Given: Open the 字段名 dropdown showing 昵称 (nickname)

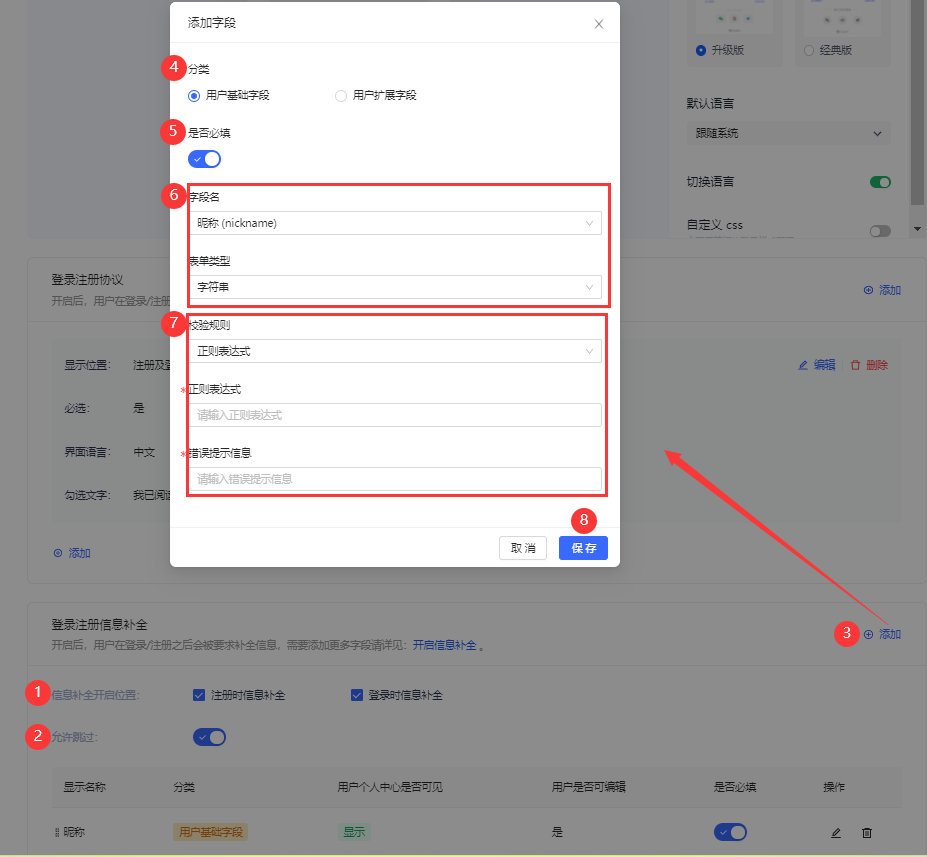Looking at the screenshot, I should point(394,223).
